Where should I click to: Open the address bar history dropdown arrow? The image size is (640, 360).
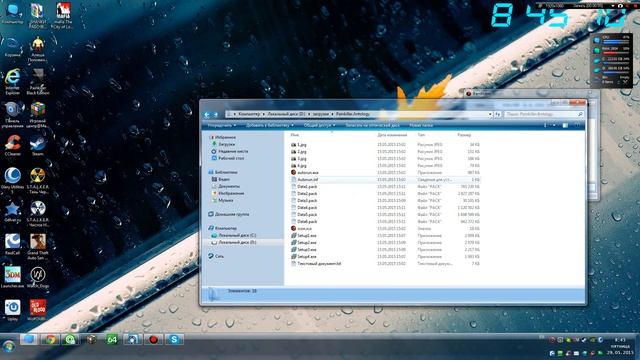pyautogui.click(x=490, y=114)
